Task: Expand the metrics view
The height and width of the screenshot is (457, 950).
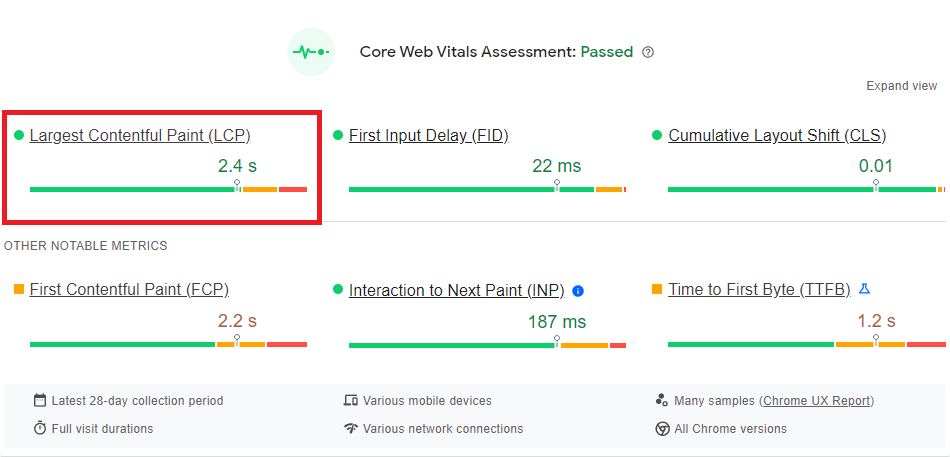Action: click(x=901, y=86)
